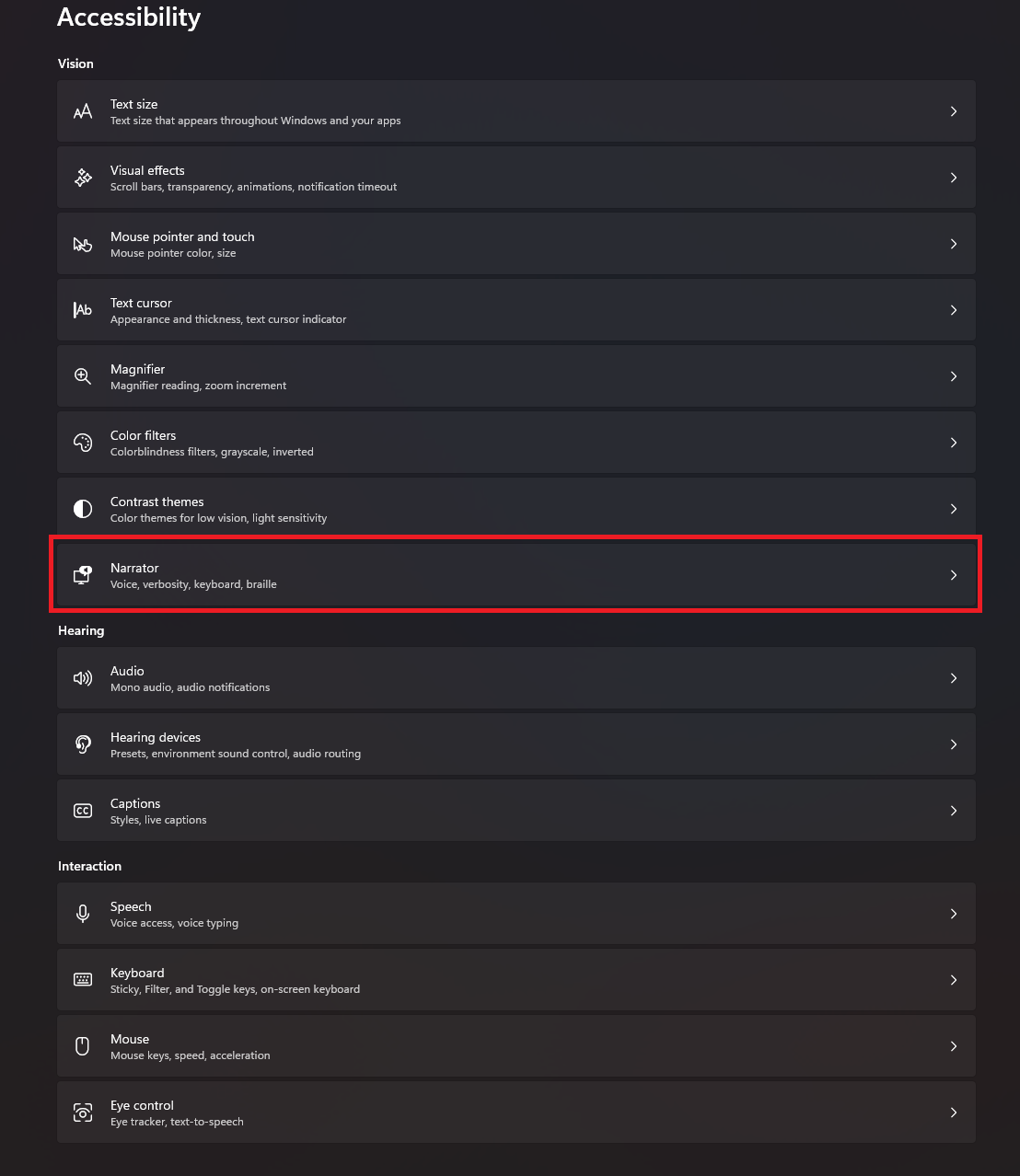This screenshot has height=1176, width=1020.
Task: Click the Text size AA icon
Action: coord(83,111)
